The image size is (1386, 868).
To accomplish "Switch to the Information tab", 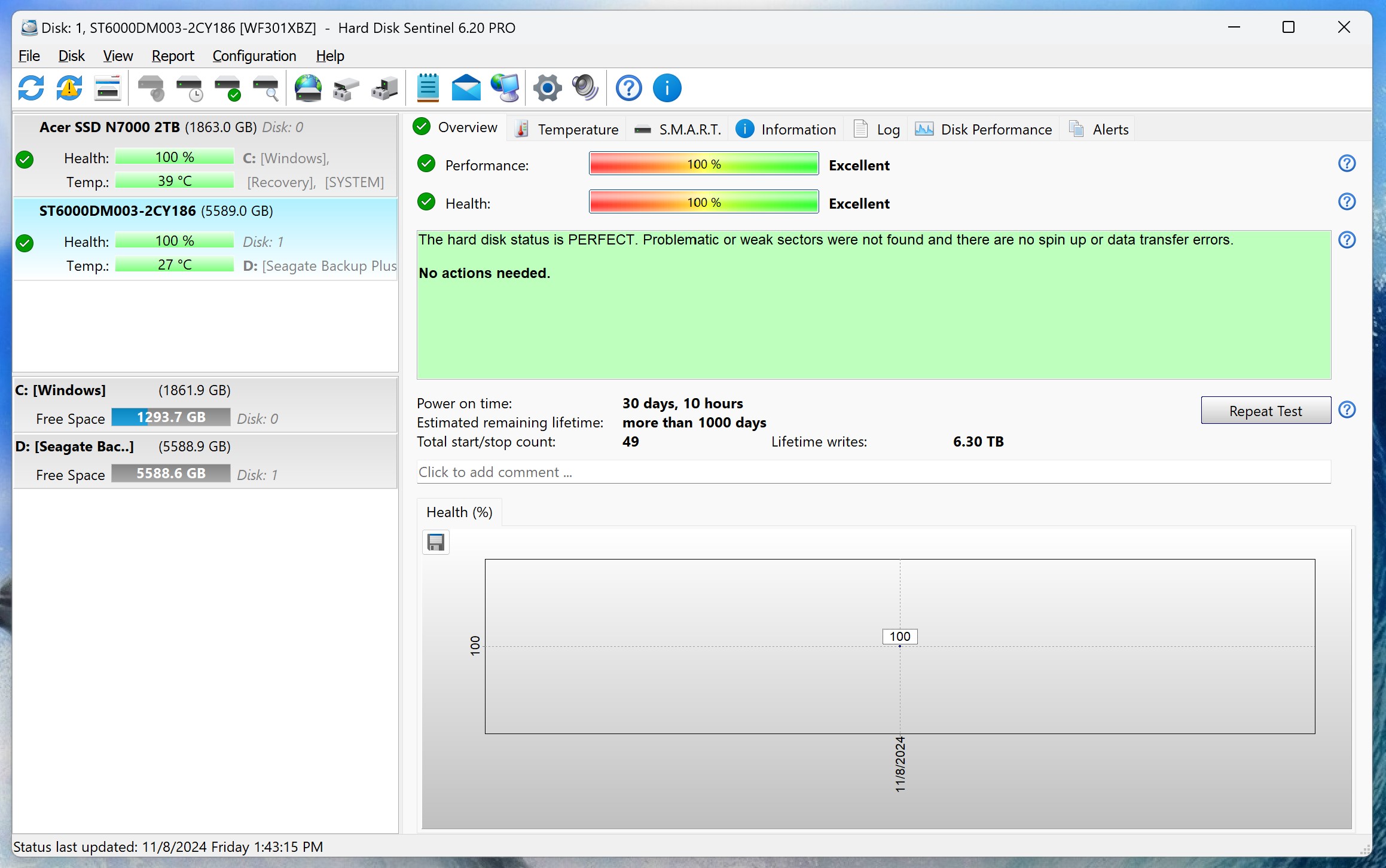I will click(x=786, y=129).
